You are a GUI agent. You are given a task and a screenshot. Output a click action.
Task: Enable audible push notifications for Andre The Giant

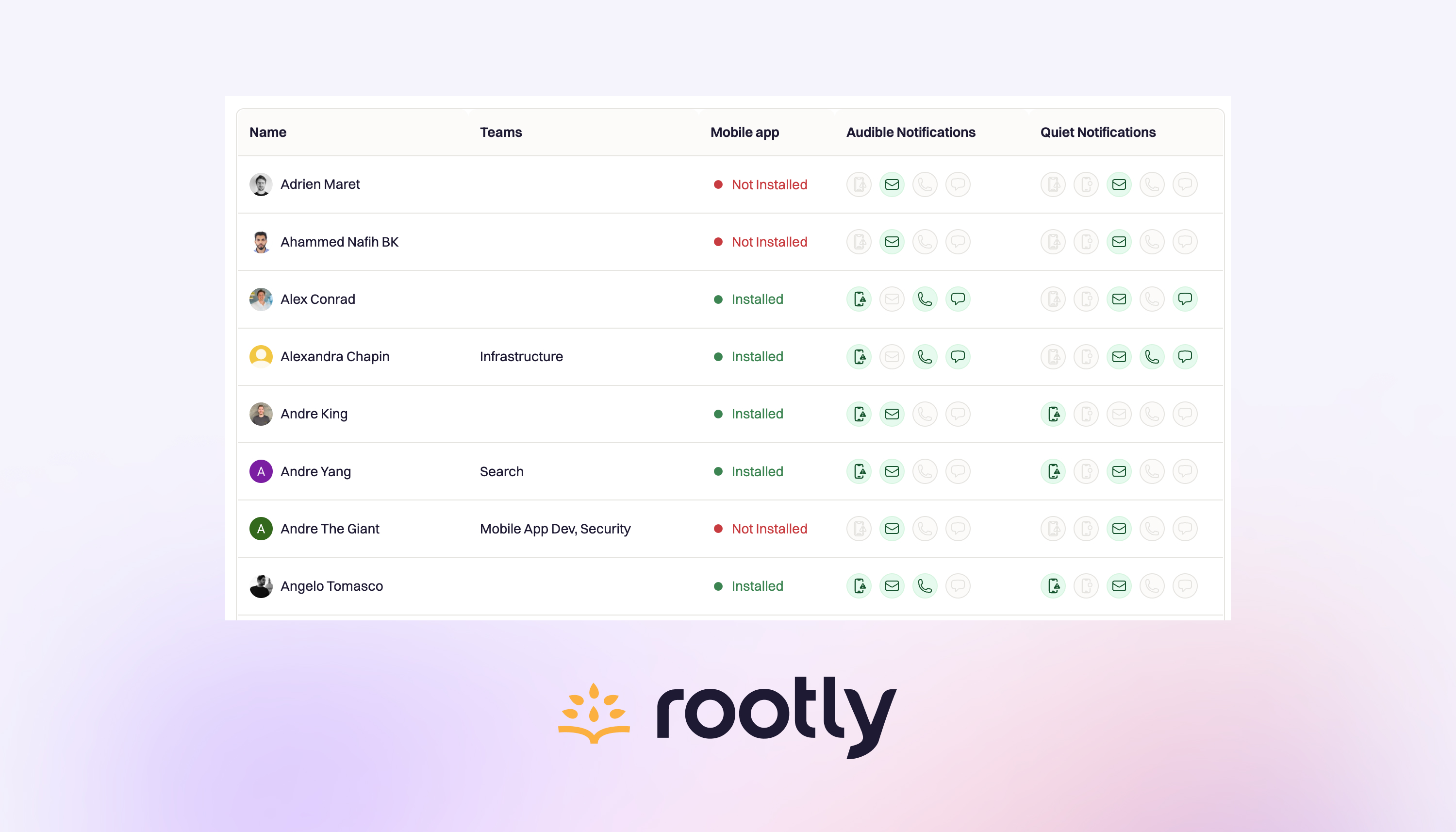click(859, 529)
